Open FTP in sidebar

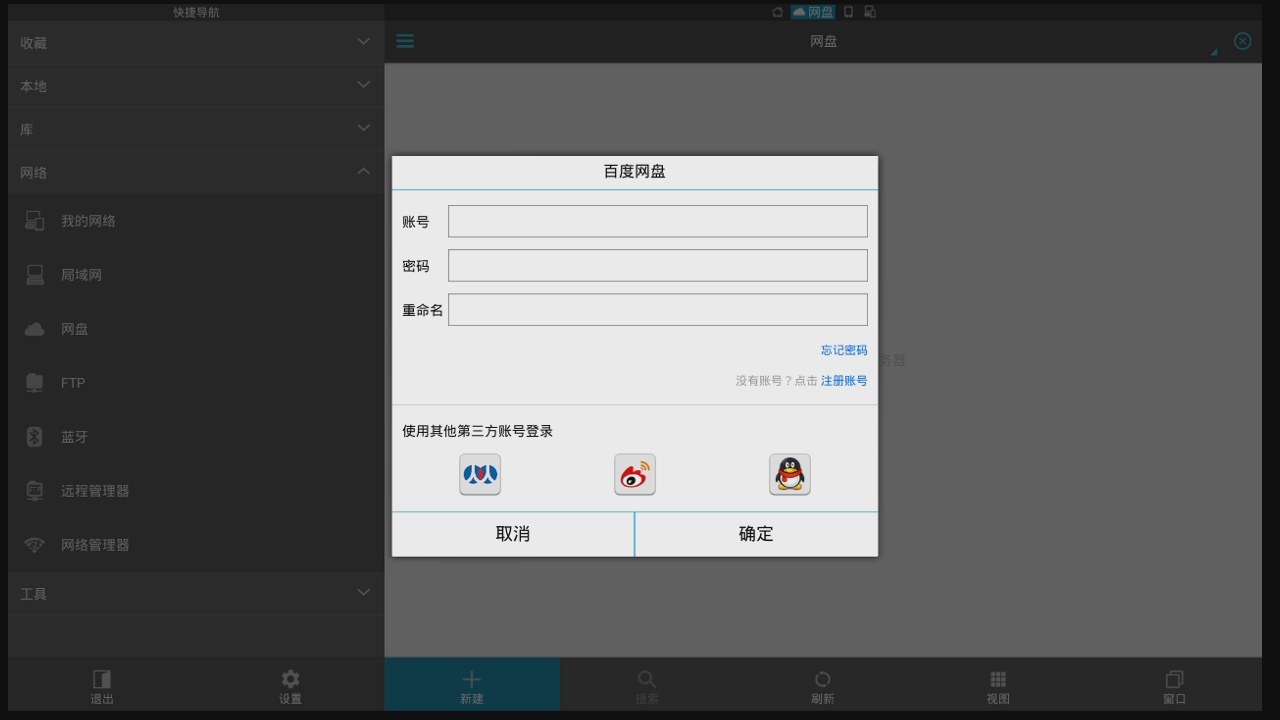pyautogui.click(x=196, y=383)
